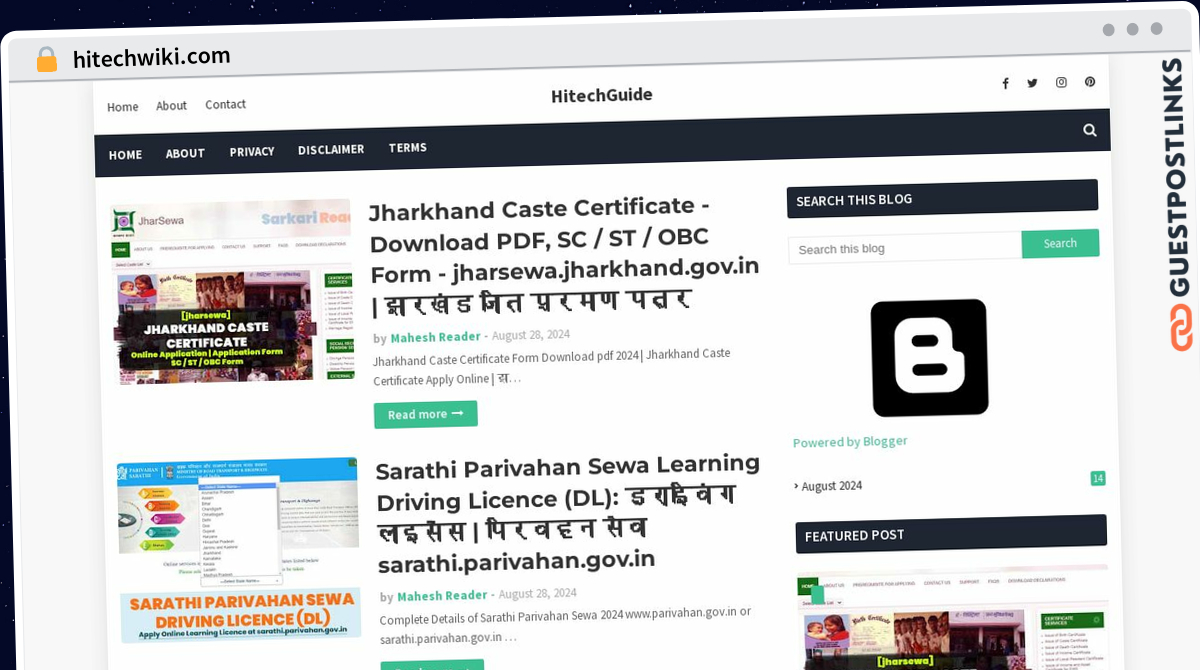Open the Jharkhand Caste Certificate thumbnail
This screenshot has width=1200, height=670.
click(231, 291)
